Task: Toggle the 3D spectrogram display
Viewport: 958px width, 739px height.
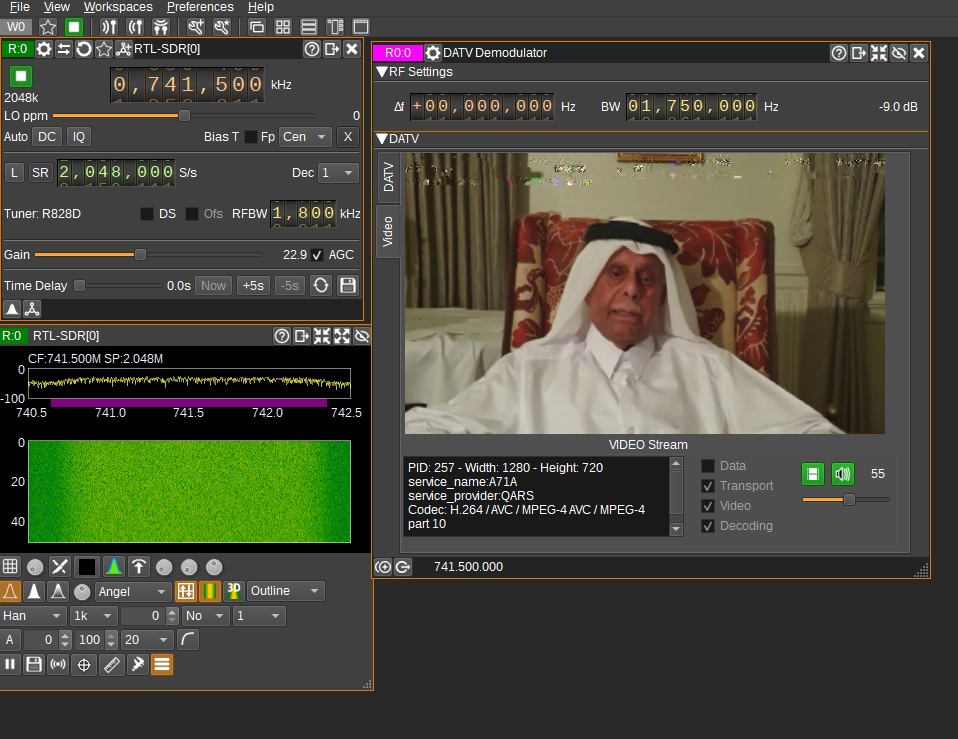Action: click(235, 591)
